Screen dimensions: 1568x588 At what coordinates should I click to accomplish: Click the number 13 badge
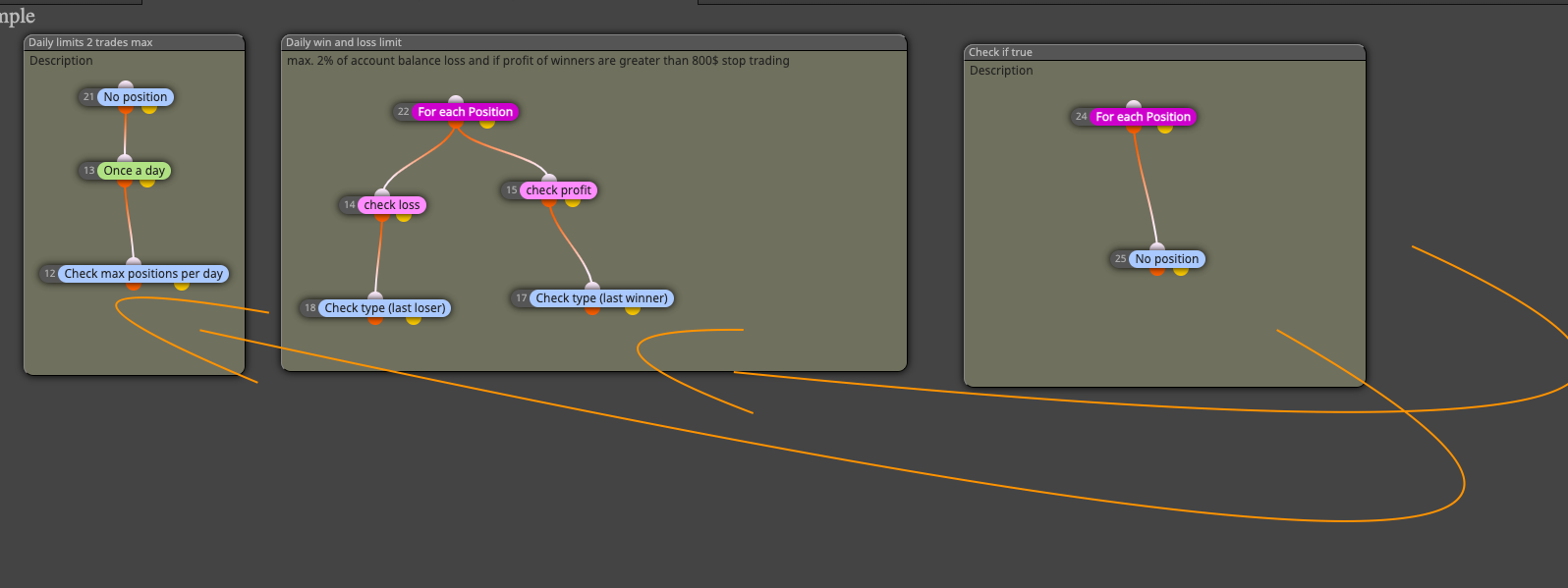[89, 171]
